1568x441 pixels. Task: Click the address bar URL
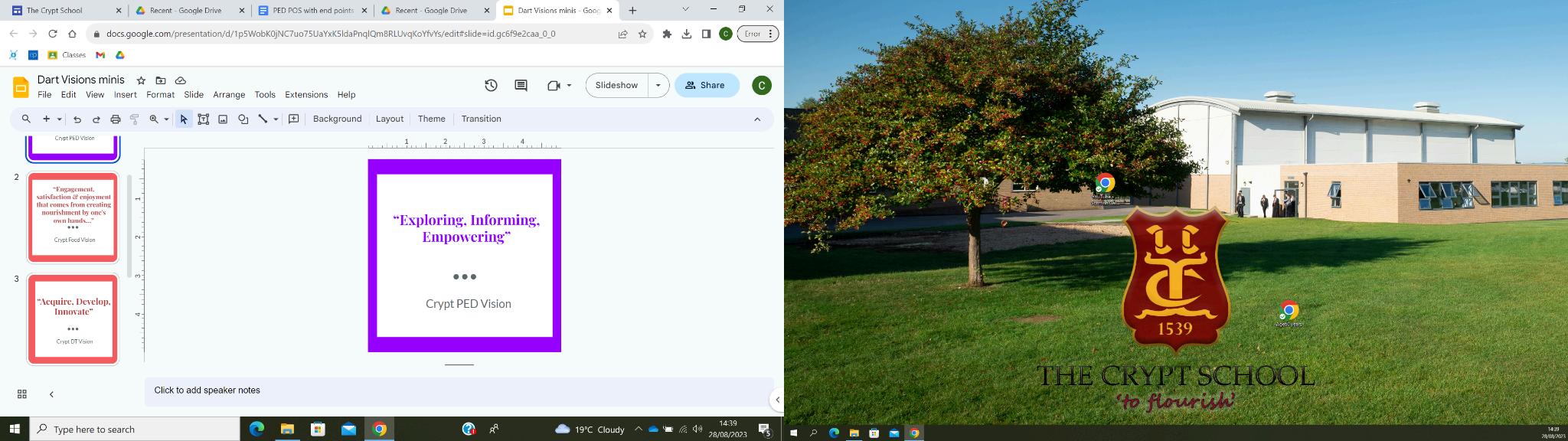(x=332, y=34)
